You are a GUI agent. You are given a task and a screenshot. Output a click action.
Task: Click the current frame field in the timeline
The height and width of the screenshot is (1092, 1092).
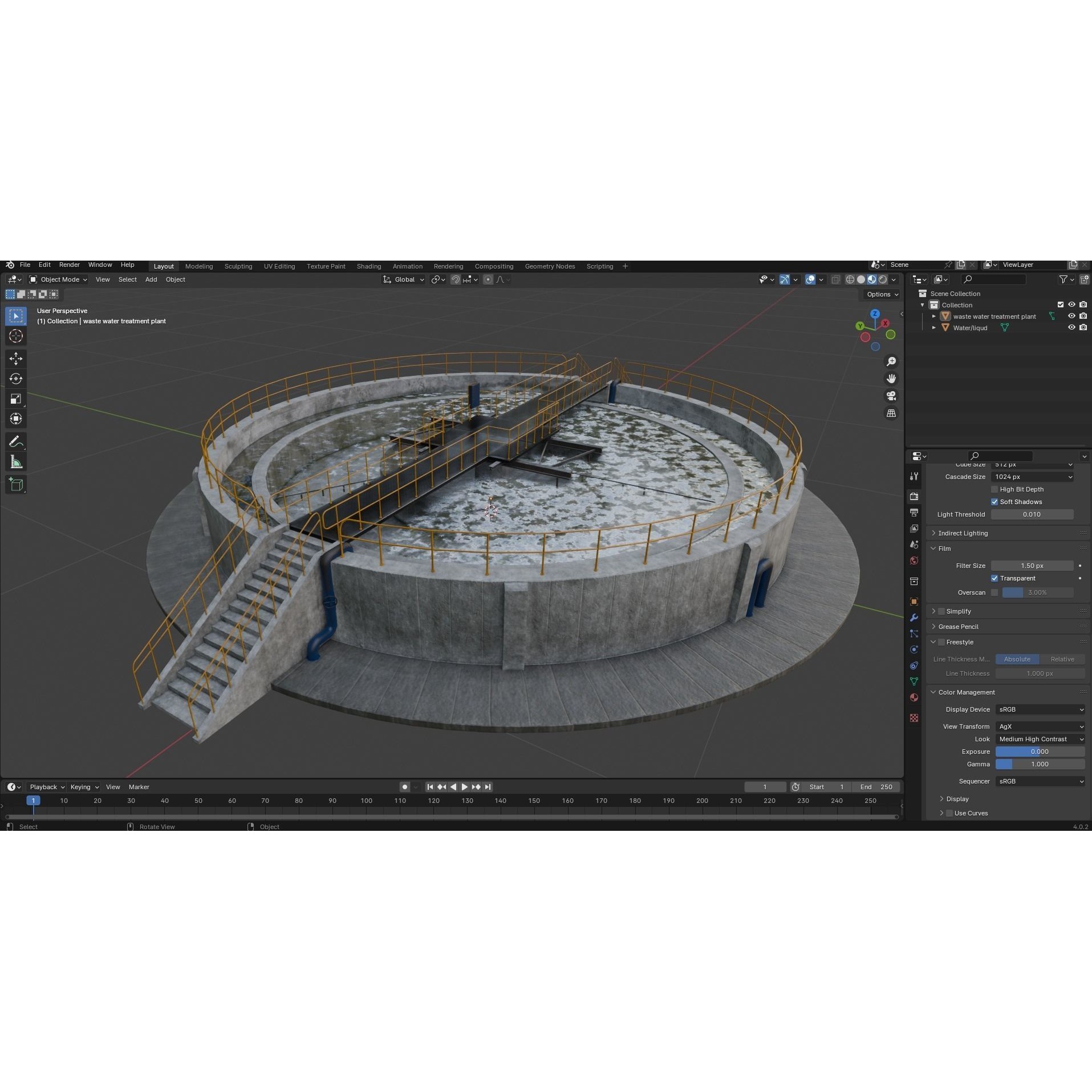pos(765,786)
